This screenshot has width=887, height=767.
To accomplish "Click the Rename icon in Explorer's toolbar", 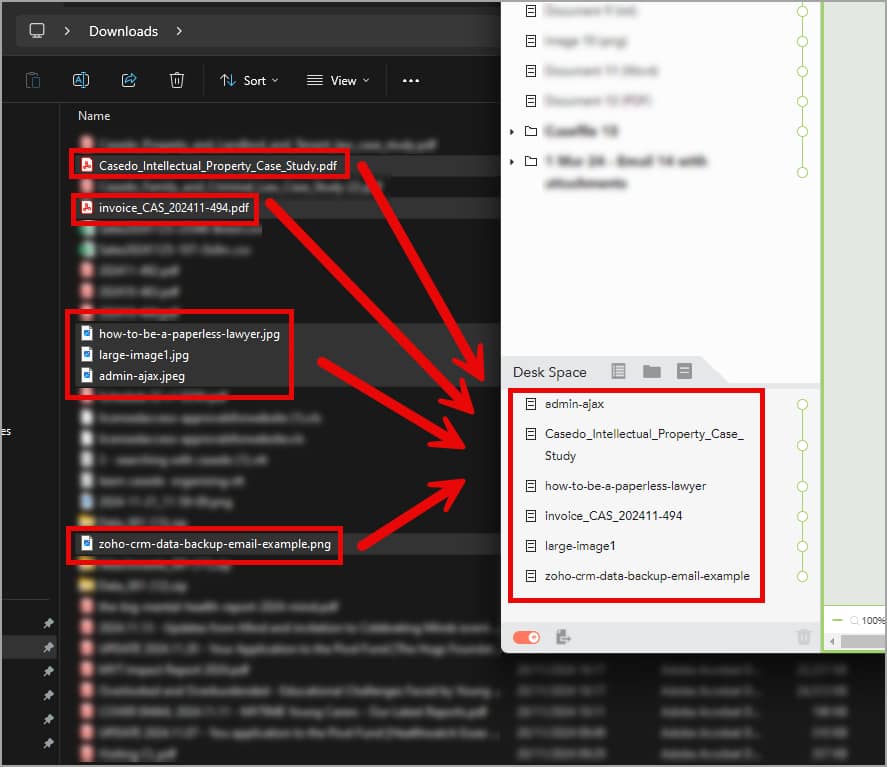I will pyautogui.click(x=81, y=80).
